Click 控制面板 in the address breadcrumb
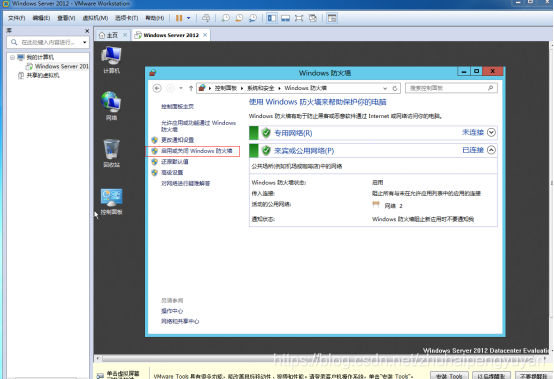 pyautogui.click(x=225, y=88)
